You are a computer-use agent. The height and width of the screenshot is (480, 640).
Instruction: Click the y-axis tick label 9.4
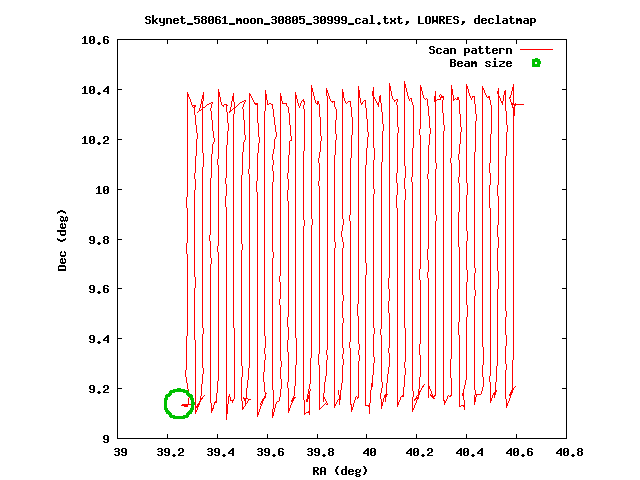tap(99, 339)
